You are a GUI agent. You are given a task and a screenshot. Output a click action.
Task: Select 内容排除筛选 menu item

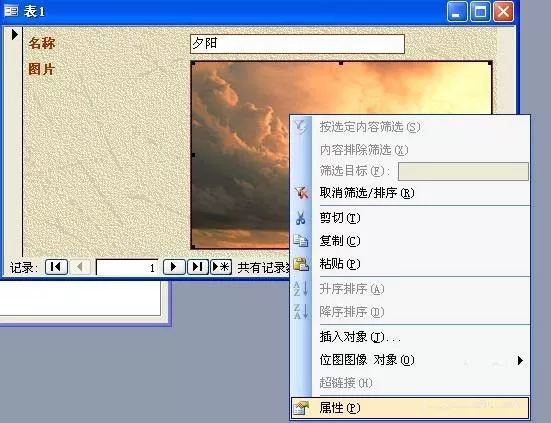[410, 150]
